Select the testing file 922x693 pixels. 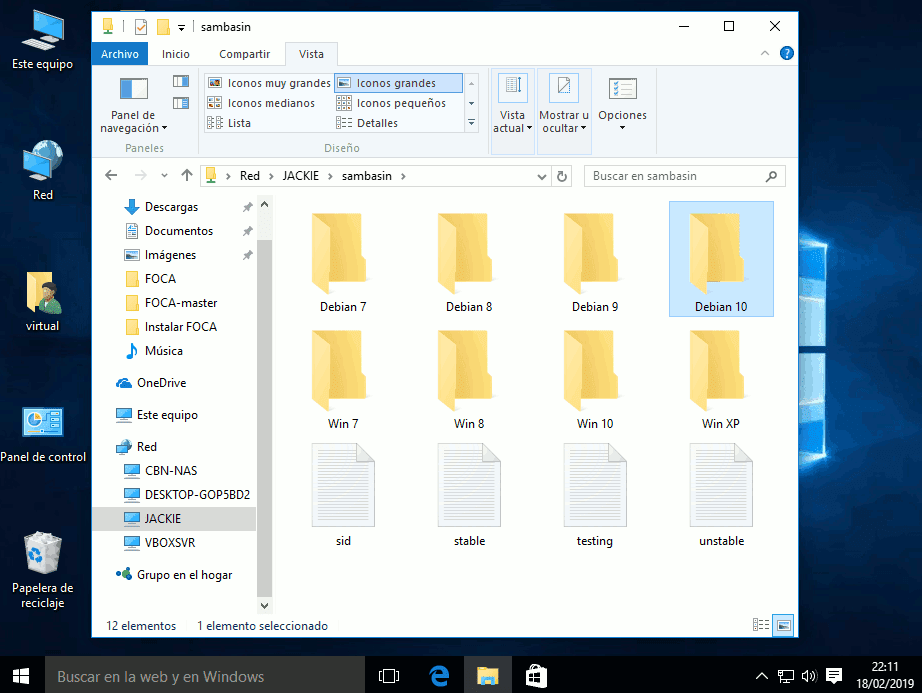(x=594, y=496)
